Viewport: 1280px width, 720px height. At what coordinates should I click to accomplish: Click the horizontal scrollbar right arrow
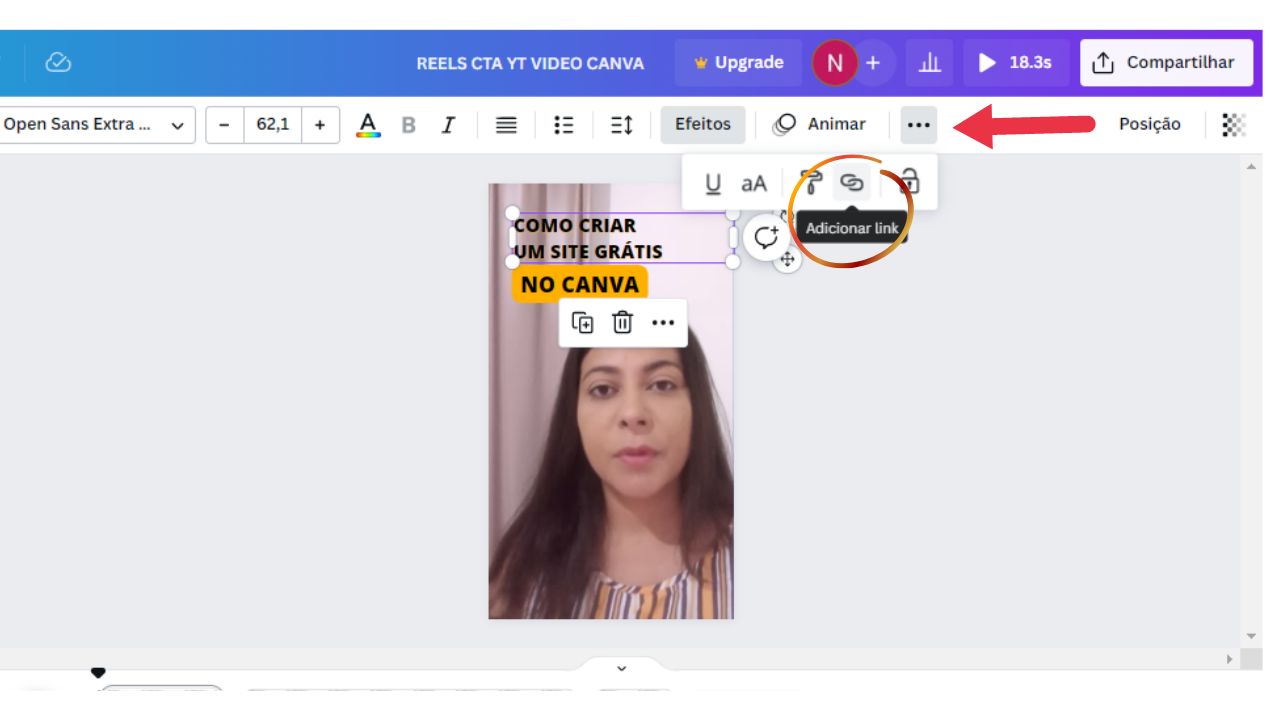click(x=1230, y=660)
